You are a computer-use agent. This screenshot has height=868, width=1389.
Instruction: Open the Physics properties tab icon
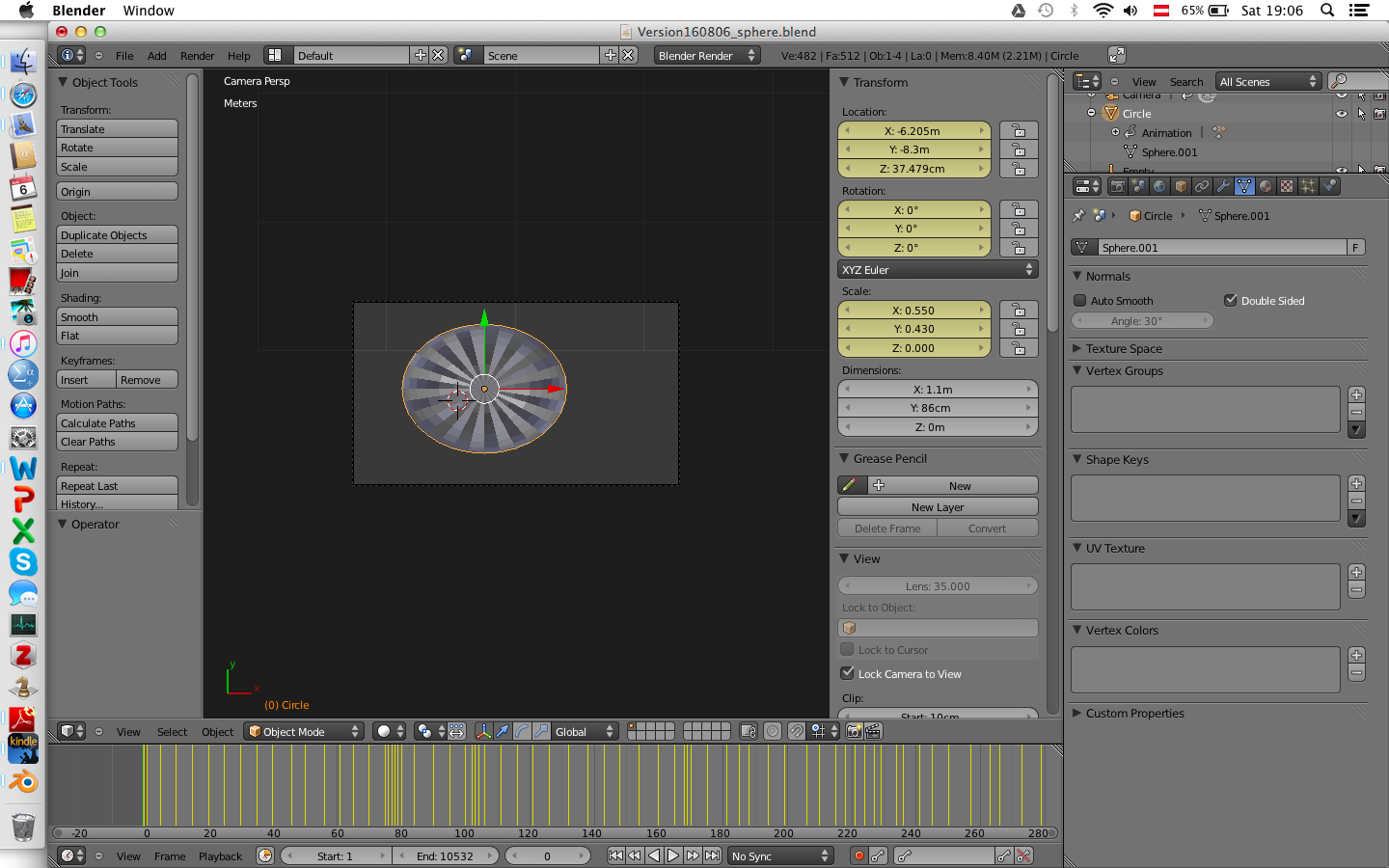click(1329, 186)
